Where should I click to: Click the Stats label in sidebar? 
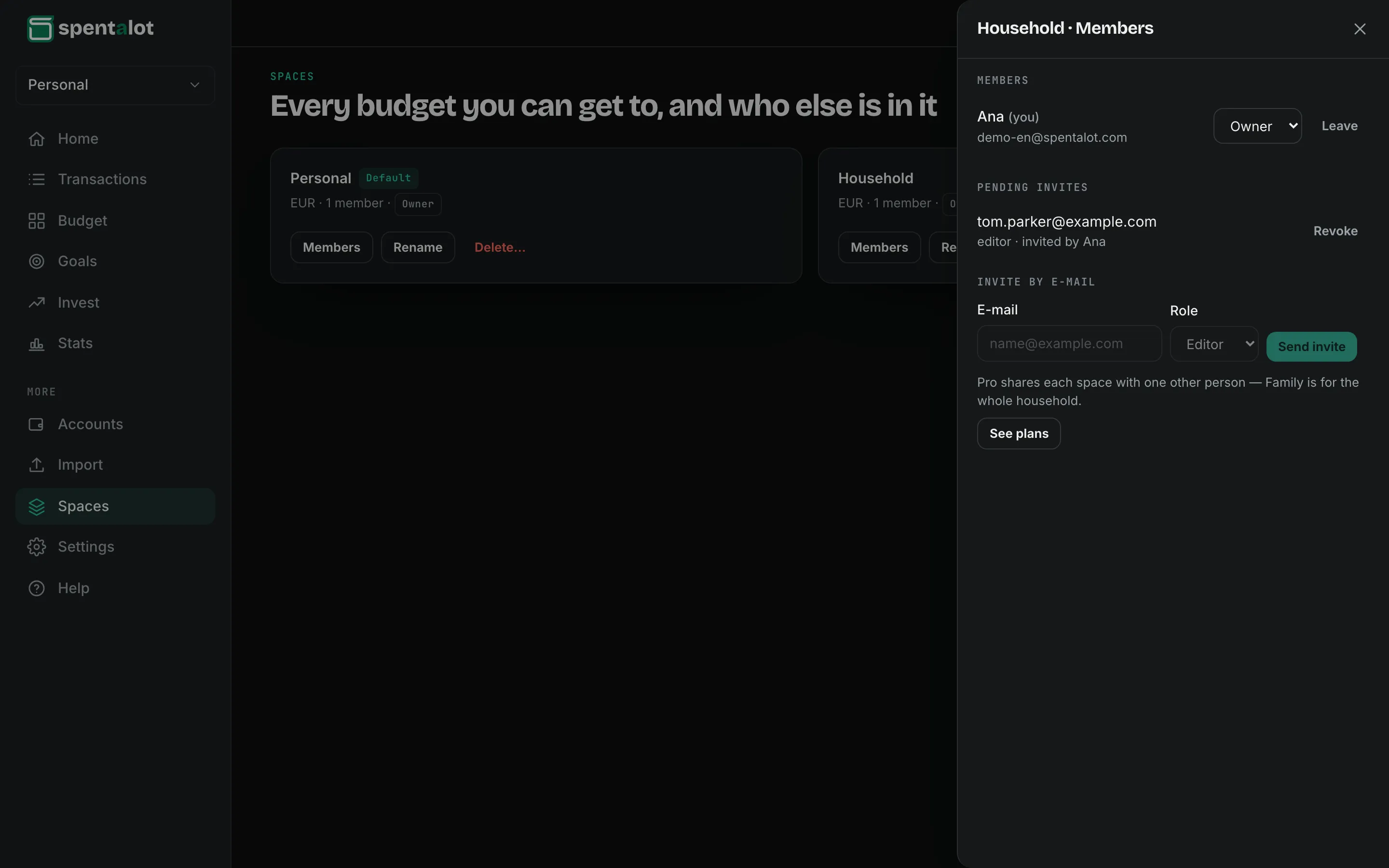tap(75, 343)
